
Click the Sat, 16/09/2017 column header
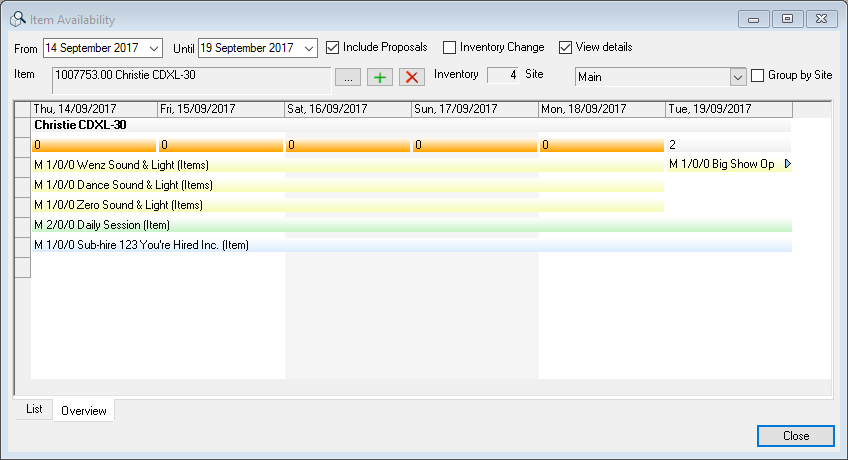[348, 108]
